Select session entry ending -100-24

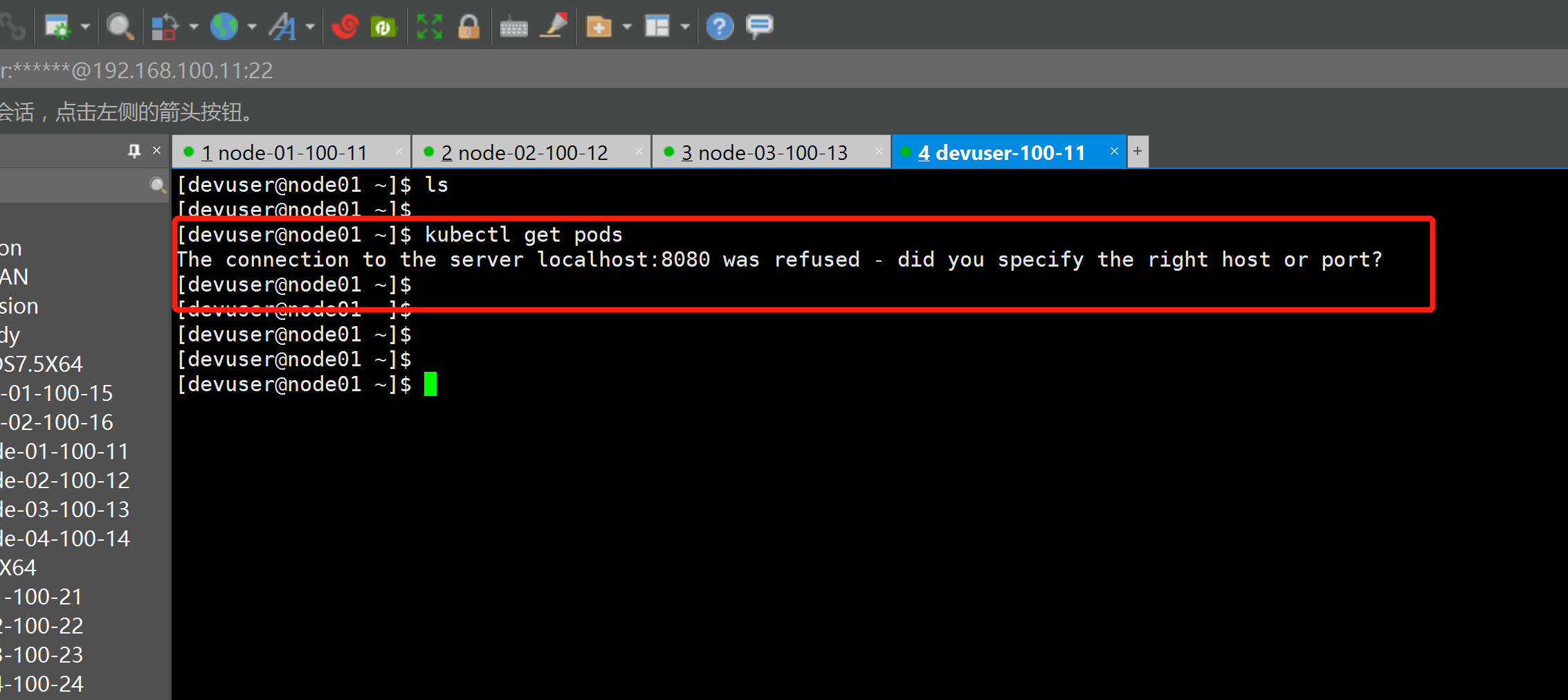(x=42, y=684)
